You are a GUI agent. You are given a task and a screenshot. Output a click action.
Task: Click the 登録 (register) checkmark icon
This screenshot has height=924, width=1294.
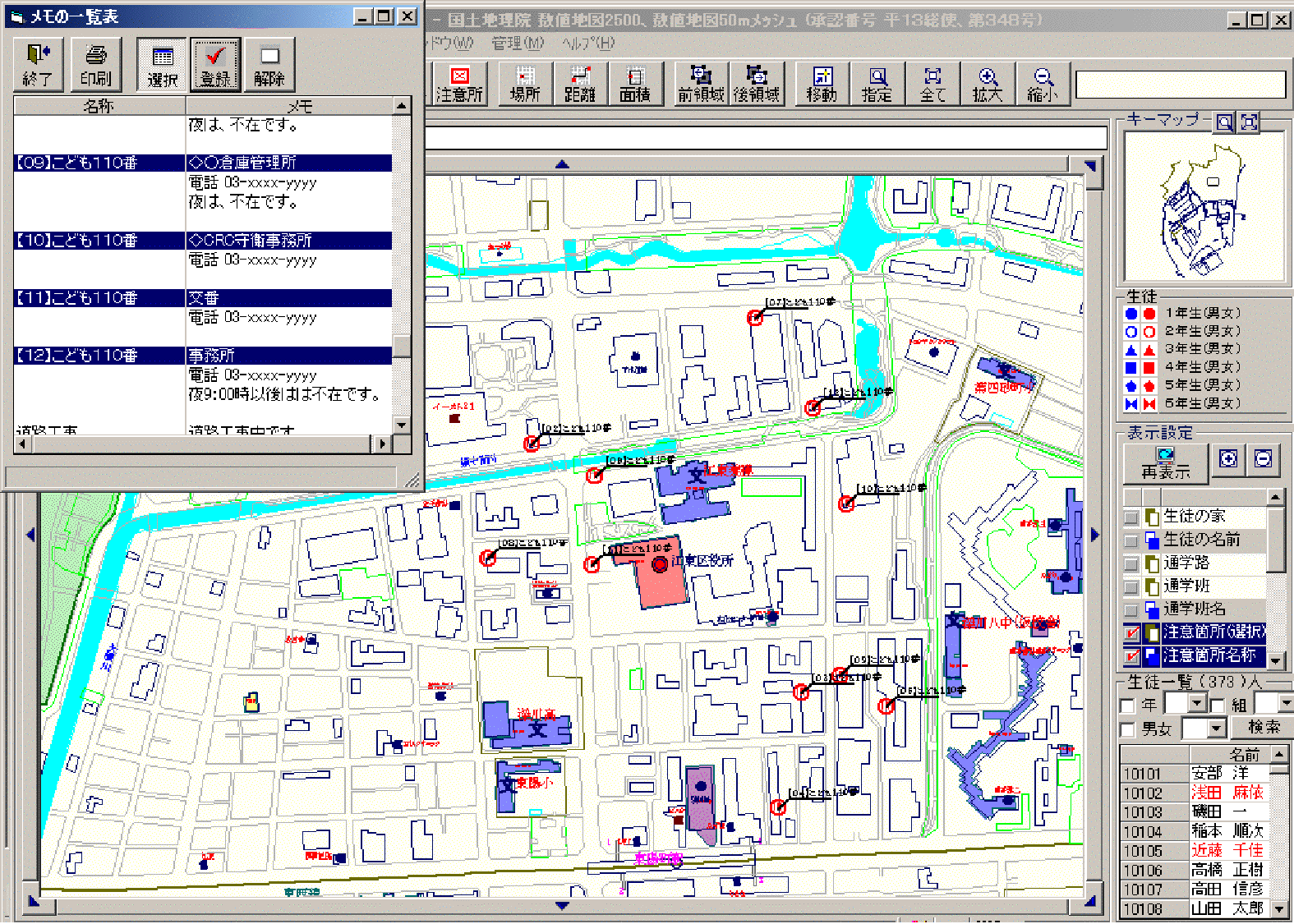(215, 64)
